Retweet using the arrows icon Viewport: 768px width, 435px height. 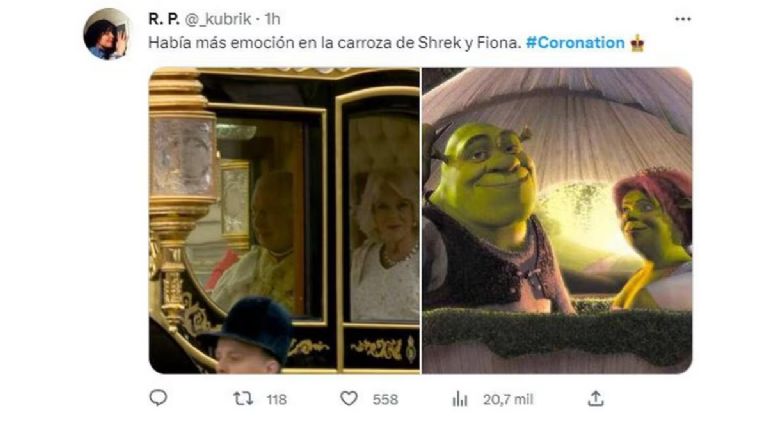[243, 399]
